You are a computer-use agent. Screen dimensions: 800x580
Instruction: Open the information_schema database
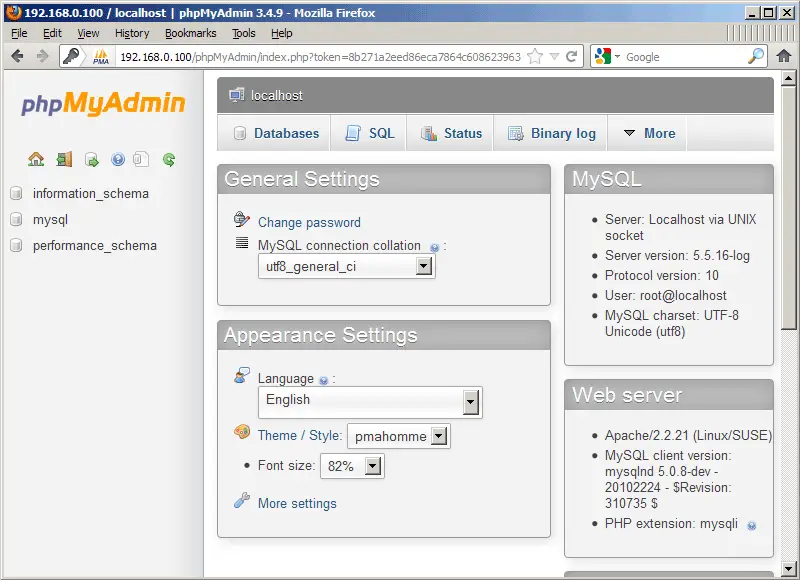91,193
